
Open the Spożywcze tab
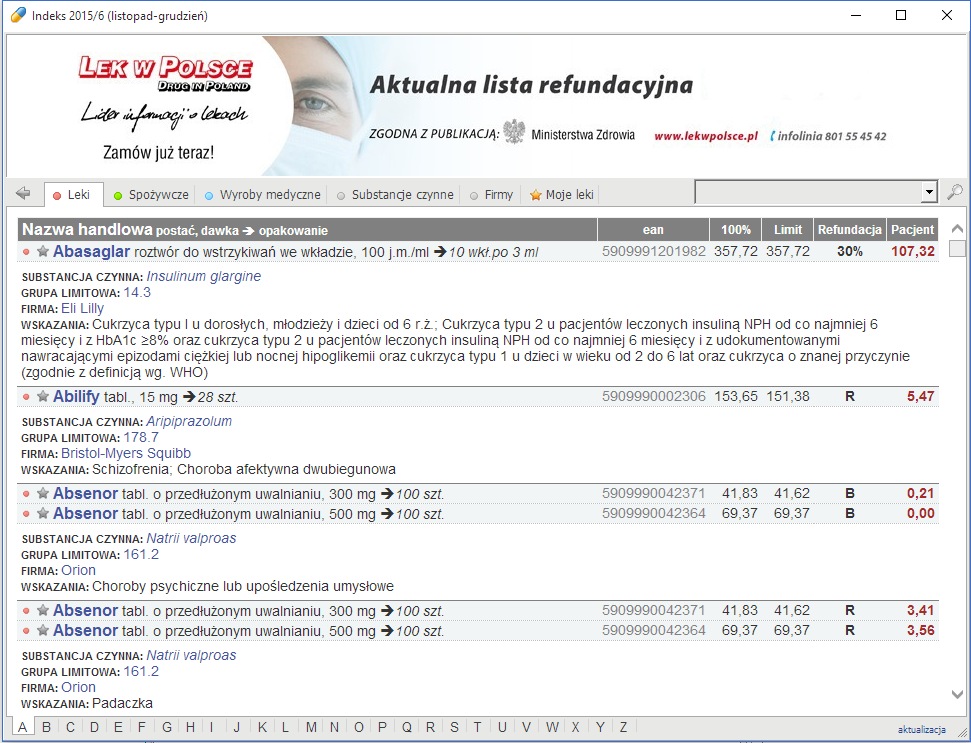click(151, 195)
